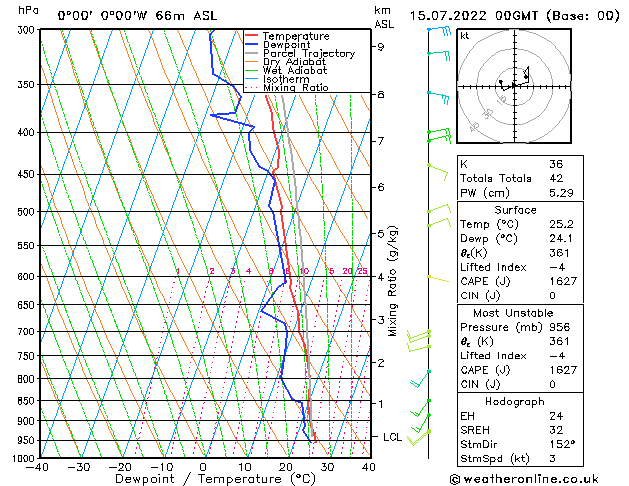Click the station header '0°00' 0°00'W 66m ASL'
This screenshot has width=629, height=486.
[x=137, y=16]
